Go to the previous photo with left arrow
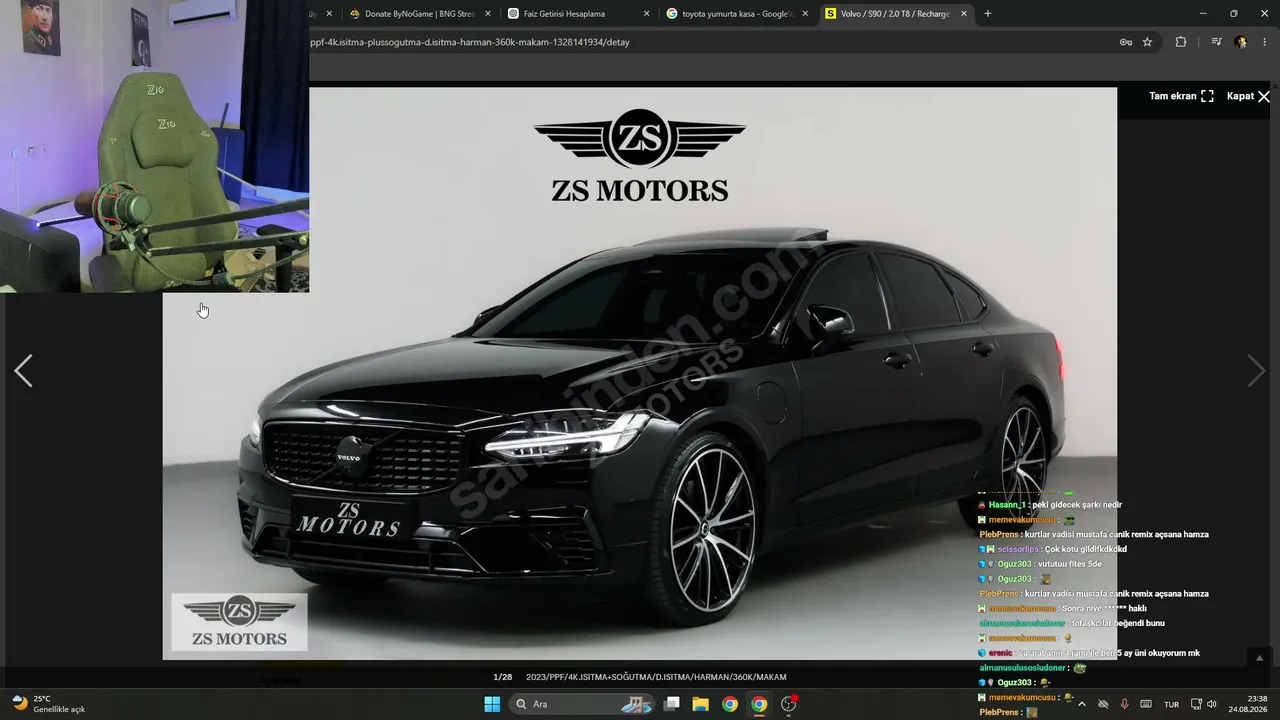 (x=23, y=371)
